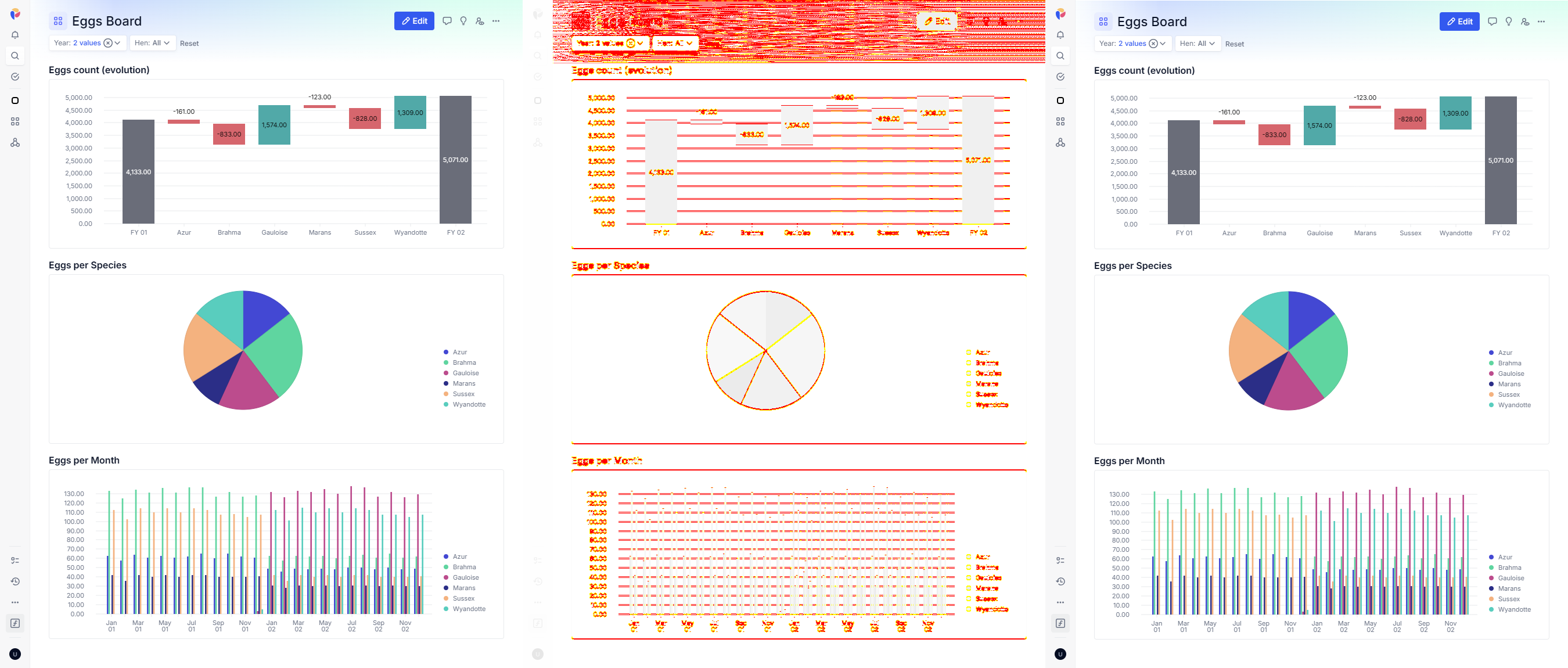Open dashboards grid icon in left panel sidebar

coord(15,122)
